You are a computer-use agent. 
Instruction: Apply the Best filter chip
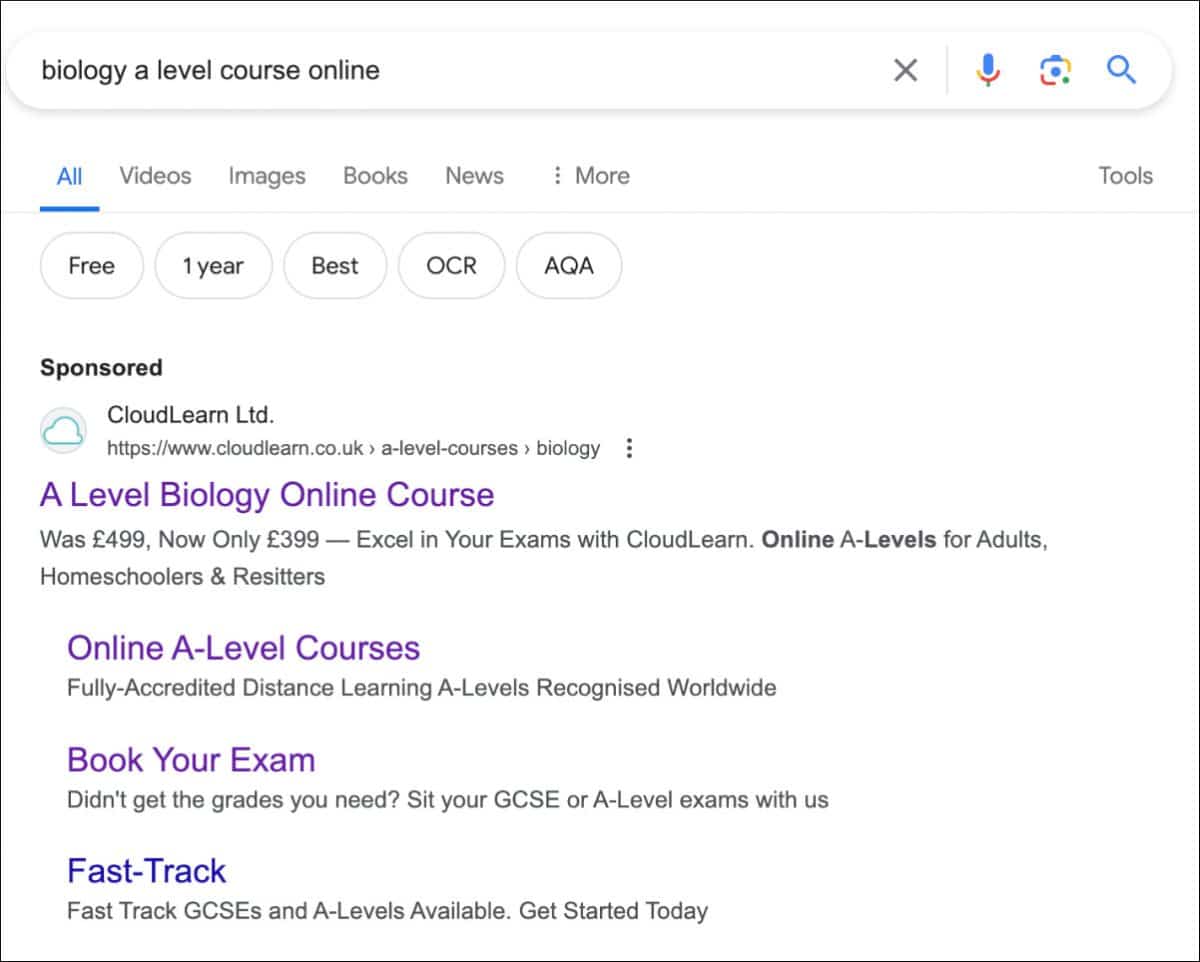335,266
